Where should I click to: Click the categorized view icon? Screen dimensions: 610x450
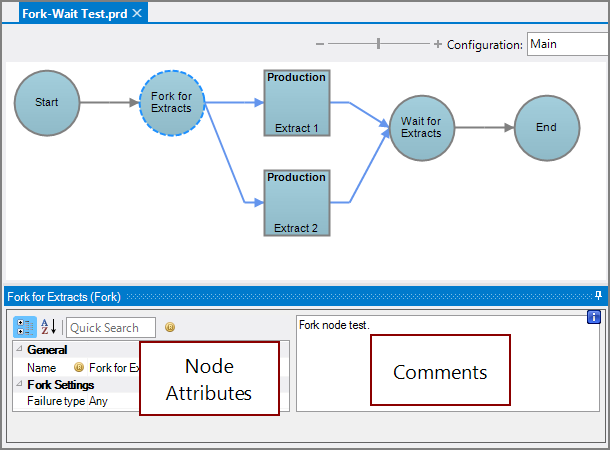coord(24,327)
